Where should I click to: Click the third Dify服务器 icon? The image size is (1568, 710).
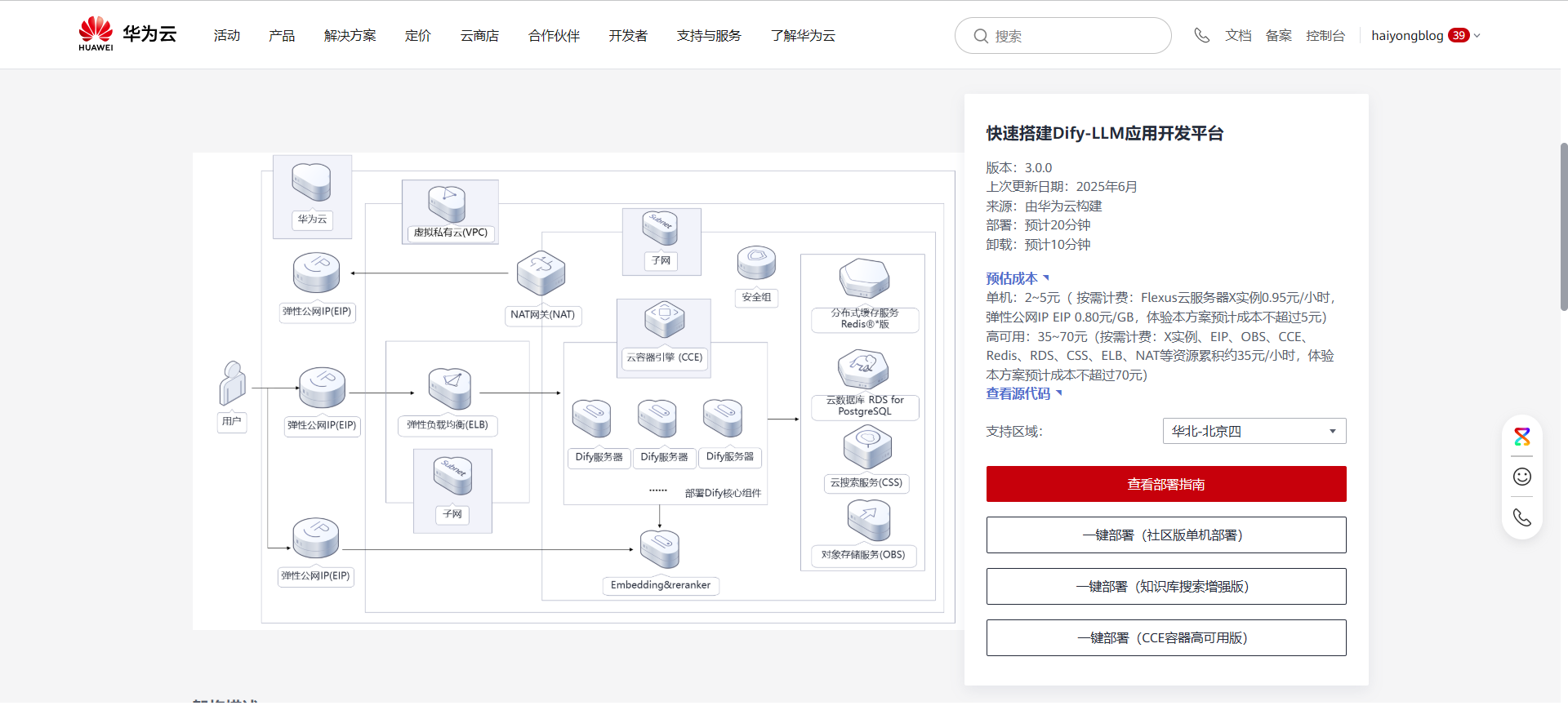click(723, 419)
